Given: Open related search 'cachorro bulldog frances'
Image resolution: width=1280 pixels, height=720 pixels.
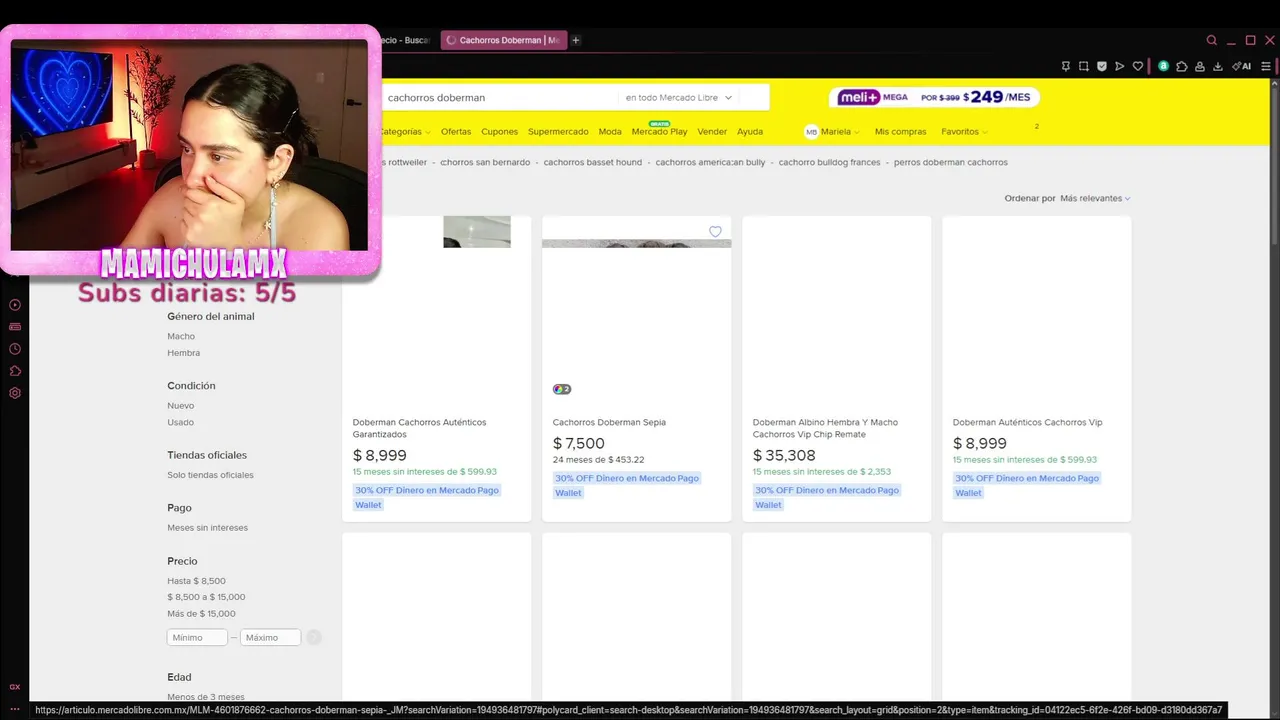Looking at the screenshot, I should tap(830, 162).
